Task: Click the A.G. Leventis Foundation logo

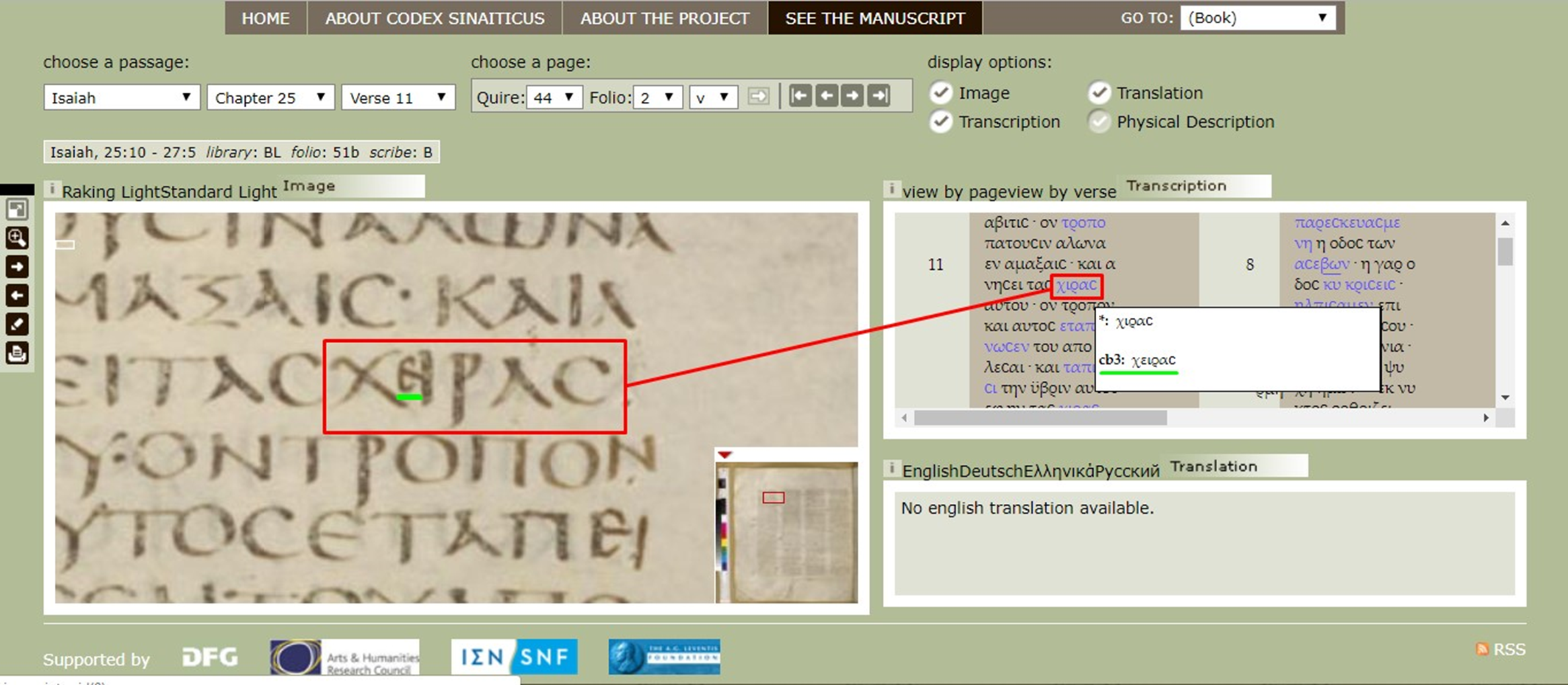Action: click(665, 657)
